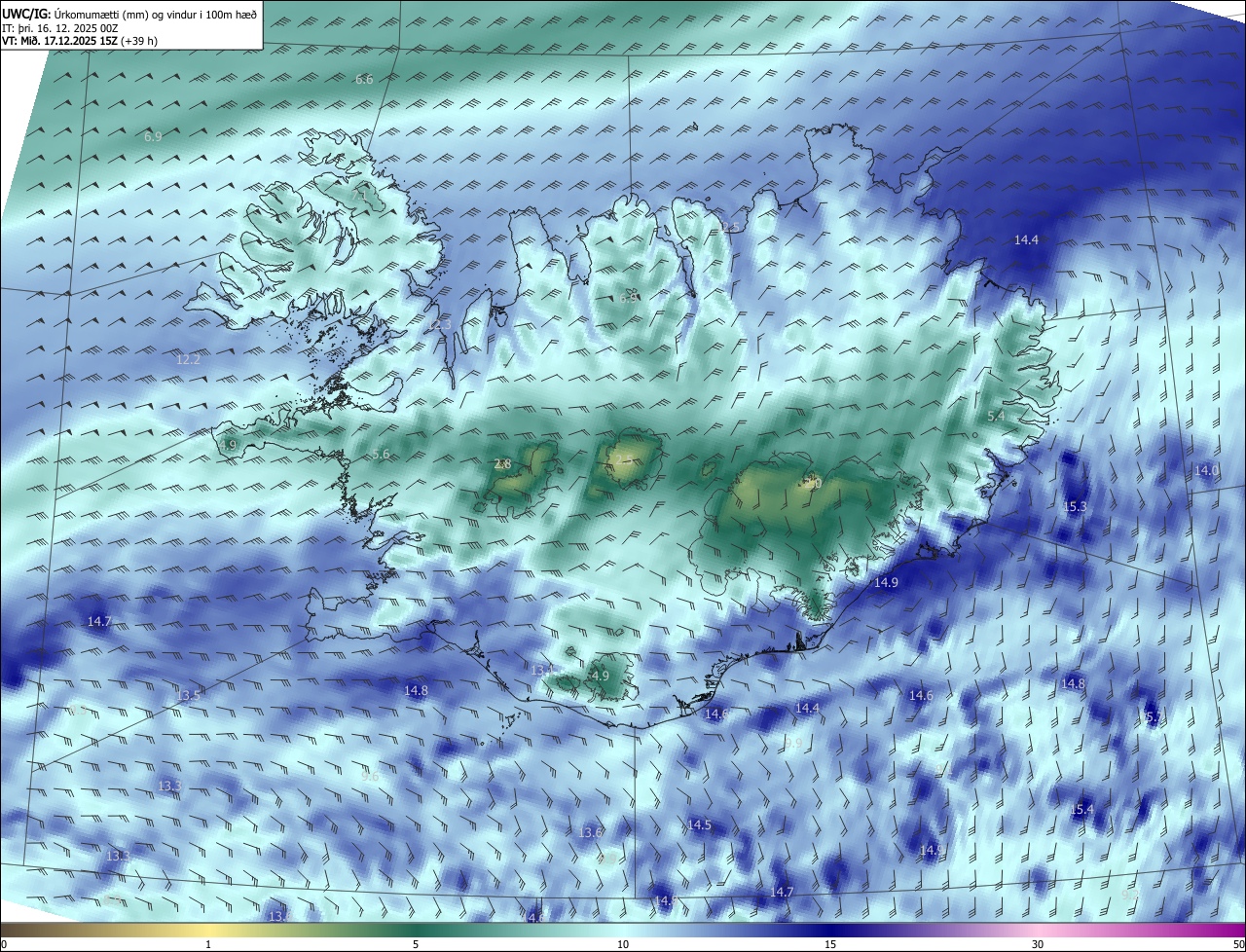Select the 12.2 value west of Iceland
This screenshot has height=952, width=1246.
(188, 360)
